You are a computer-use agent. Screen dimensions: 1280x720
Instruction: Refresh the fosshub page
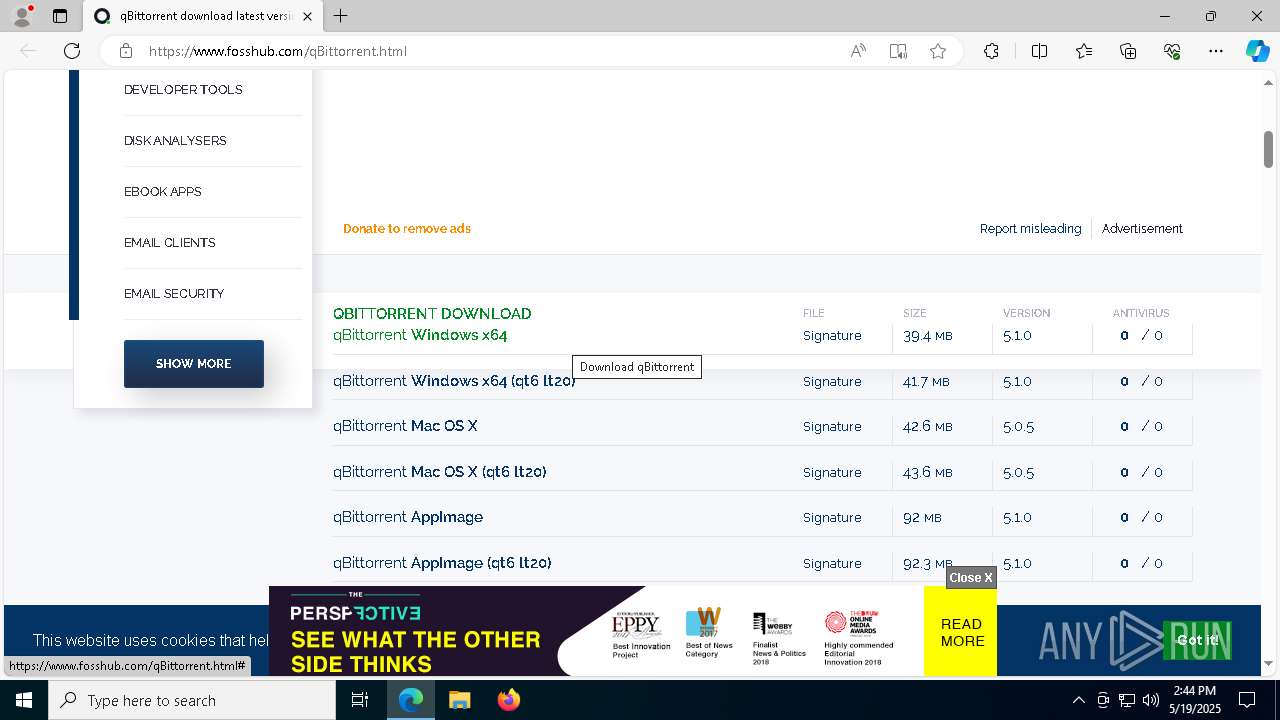(x=72, y=51)
